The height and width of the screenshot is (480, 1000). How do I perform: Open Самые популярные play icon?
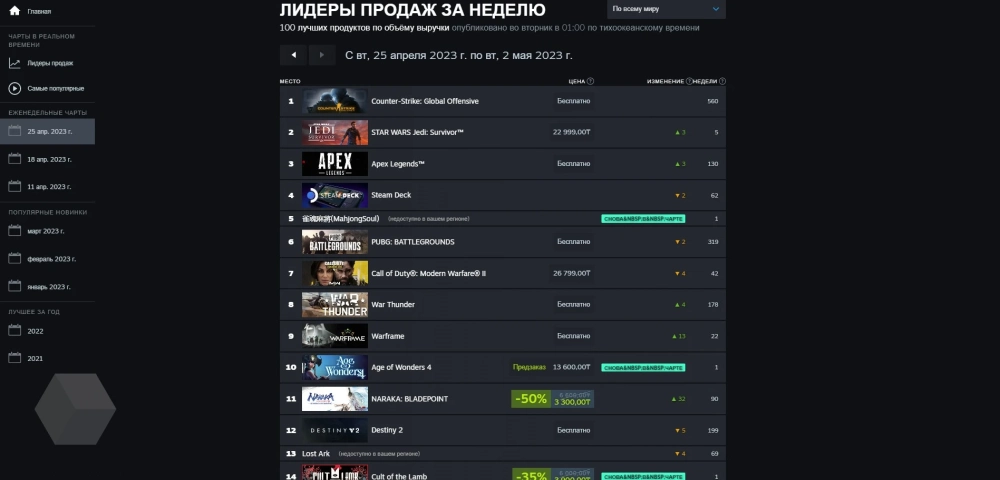click(x=15, y=89)
